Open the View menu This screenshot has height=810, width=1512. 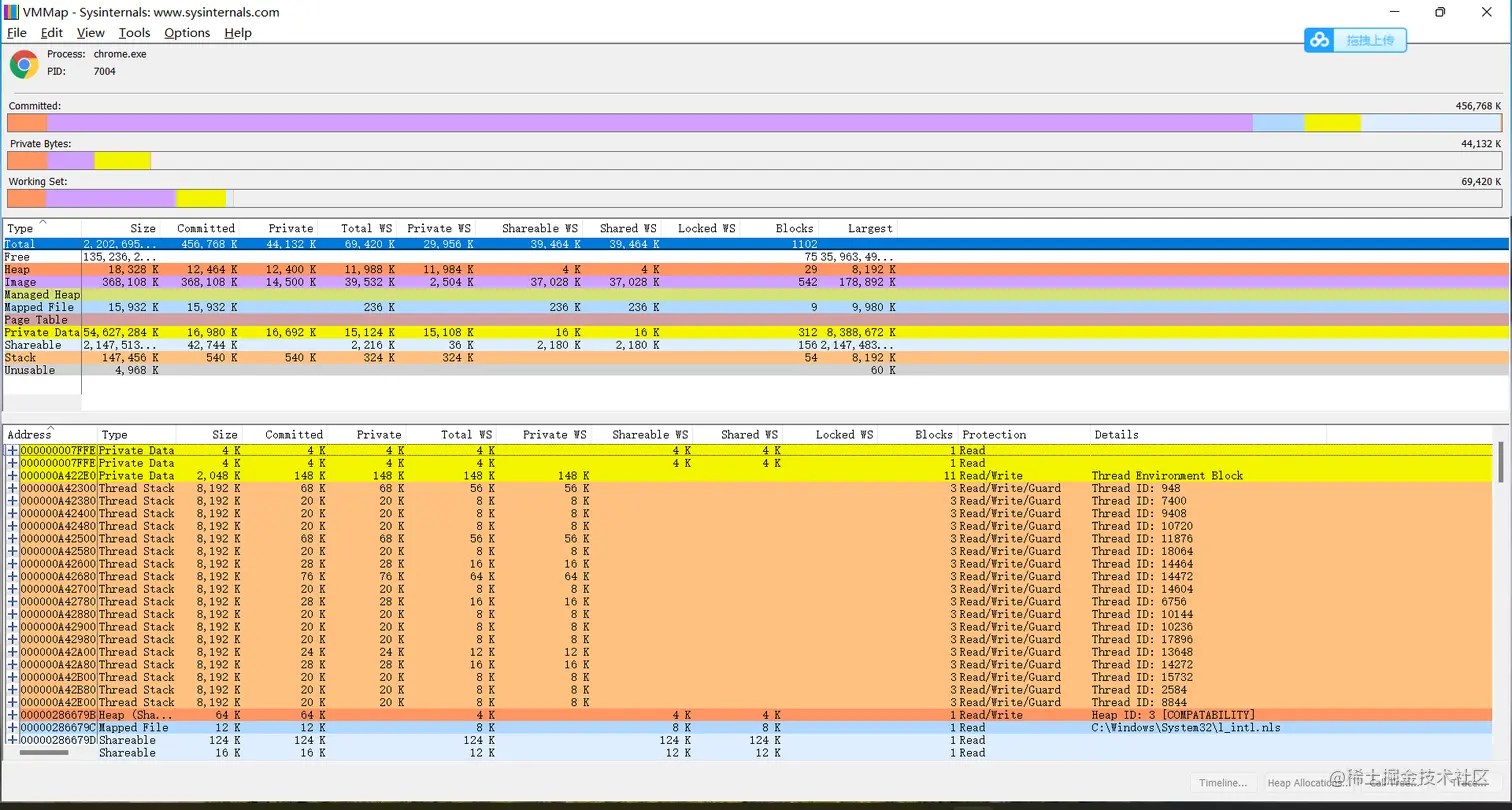click(x=91, y=33)
